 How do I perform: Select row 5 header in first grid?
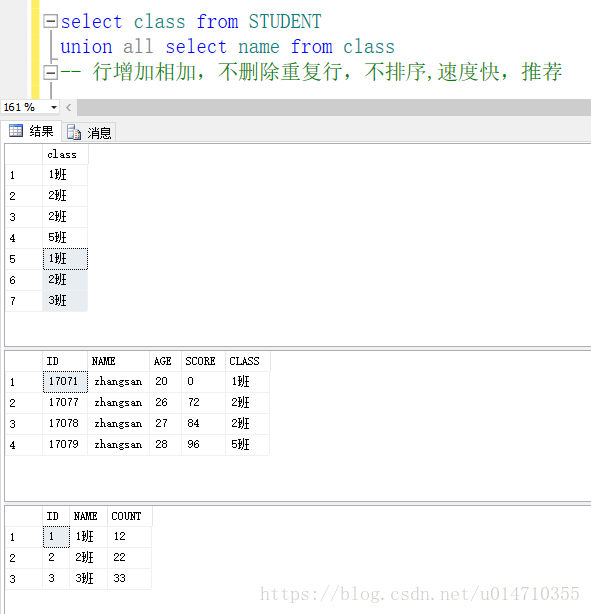click(x=24, y=259)
